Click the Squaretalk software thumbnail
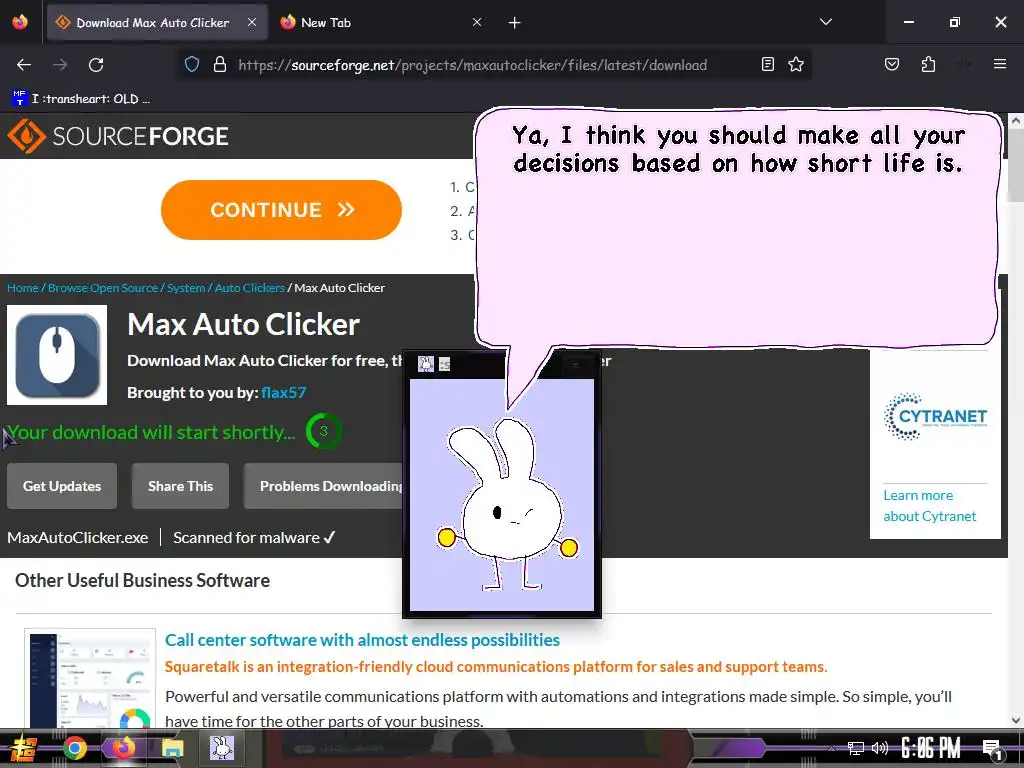1024x768 pixels. pos(90,679)
